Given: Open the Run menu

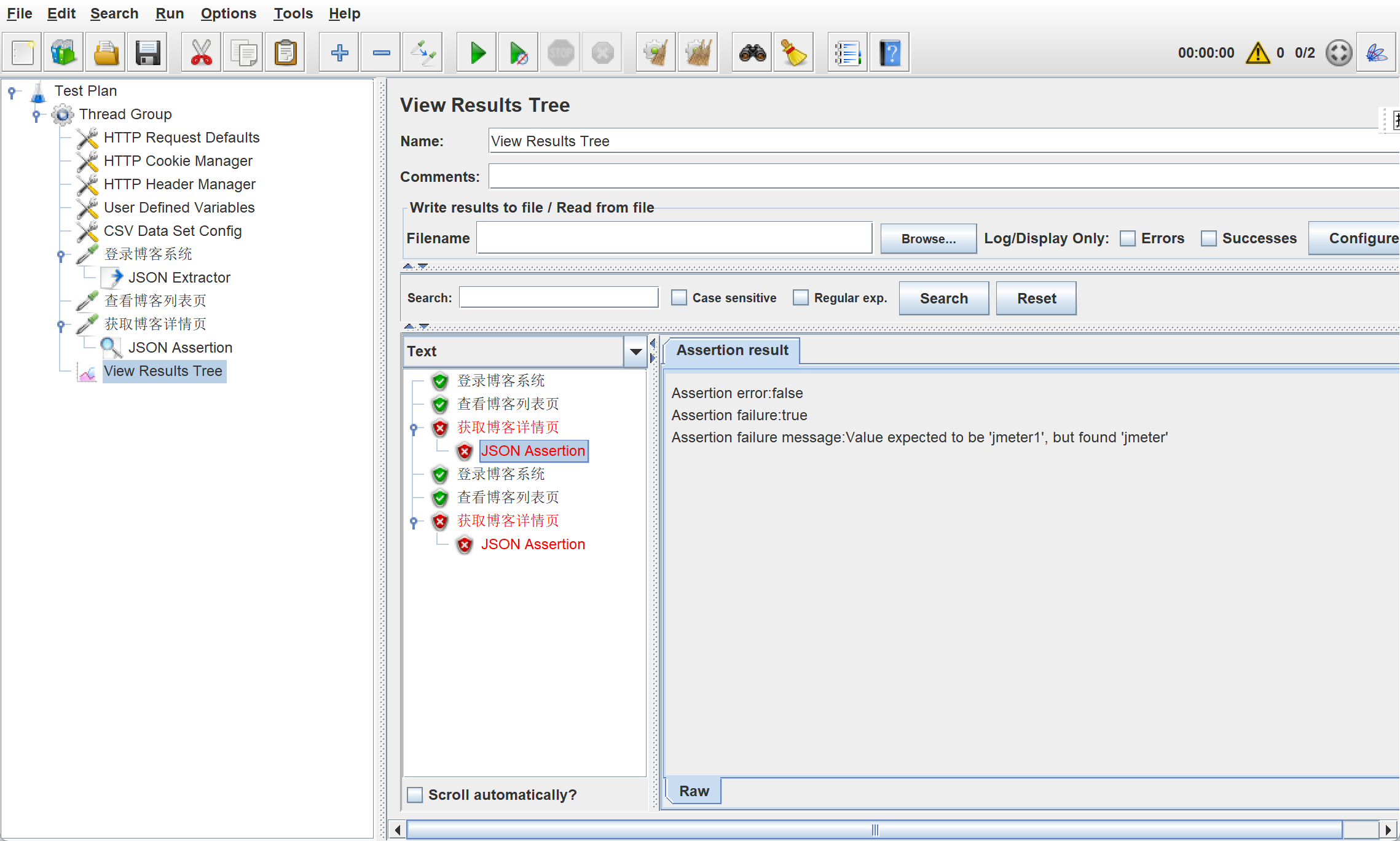Looking at the screenshot, I should click(x=169, y=14).
